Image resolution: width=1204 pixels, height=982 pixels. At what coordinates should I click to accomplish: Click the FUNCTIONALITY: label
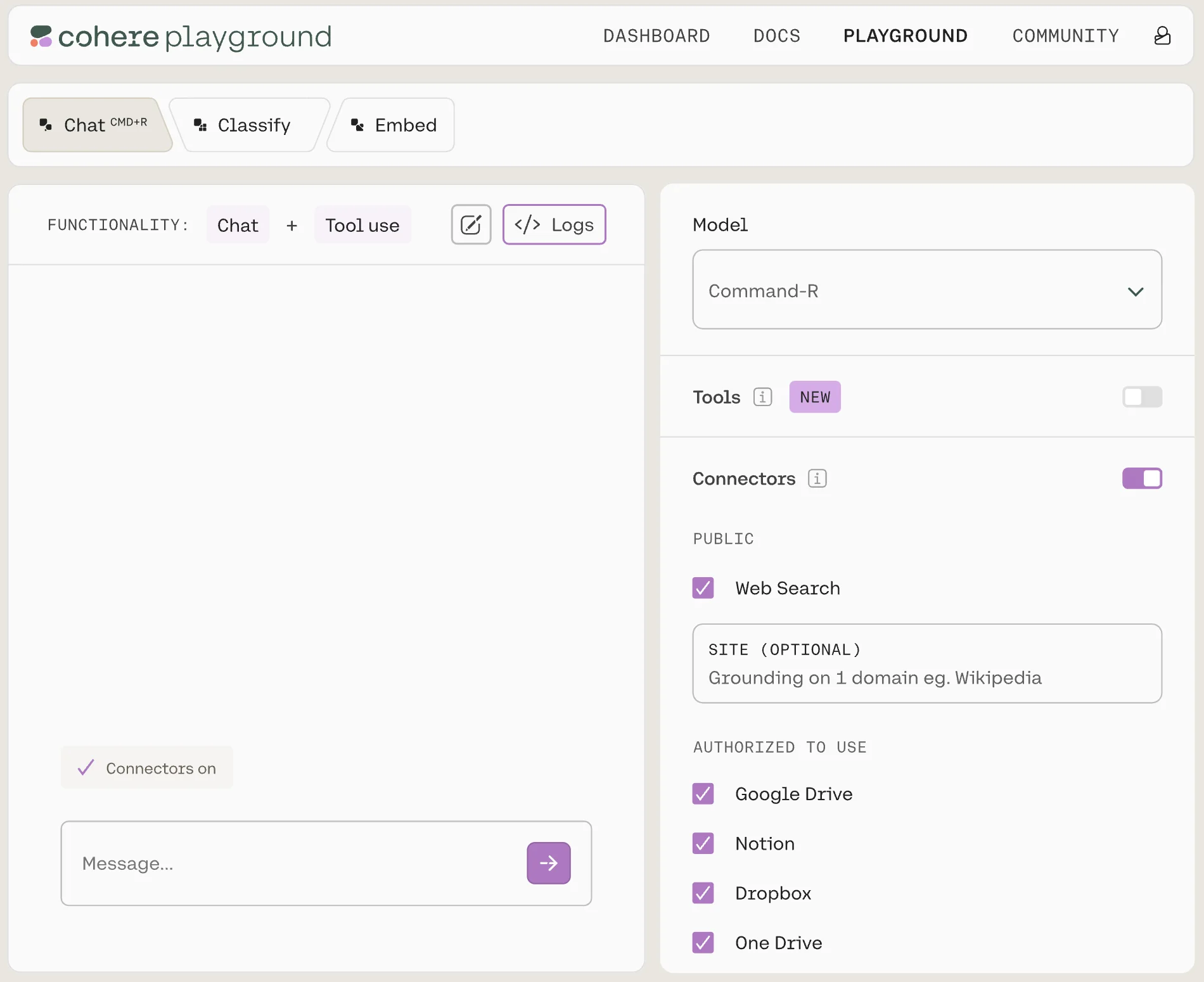118,225
